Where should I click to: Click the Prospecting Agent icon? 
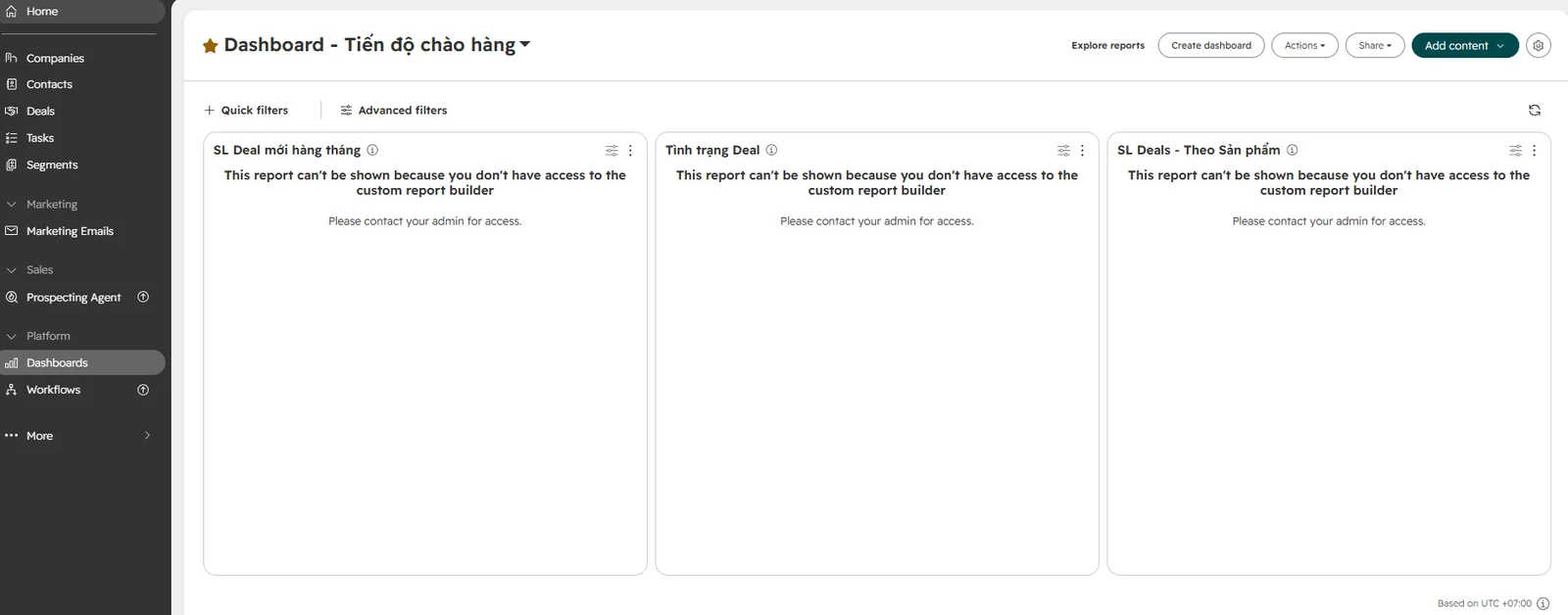coord(12,297)
